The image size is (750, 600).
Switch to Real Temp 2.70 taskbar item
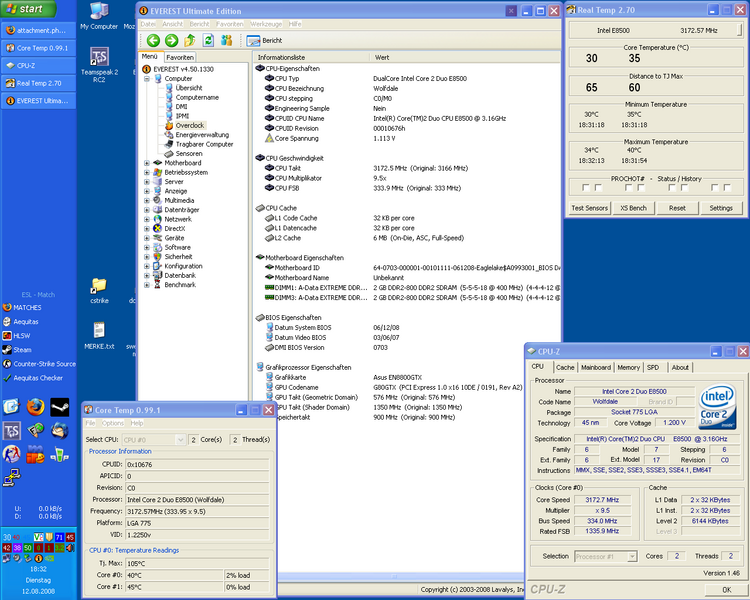38,83
